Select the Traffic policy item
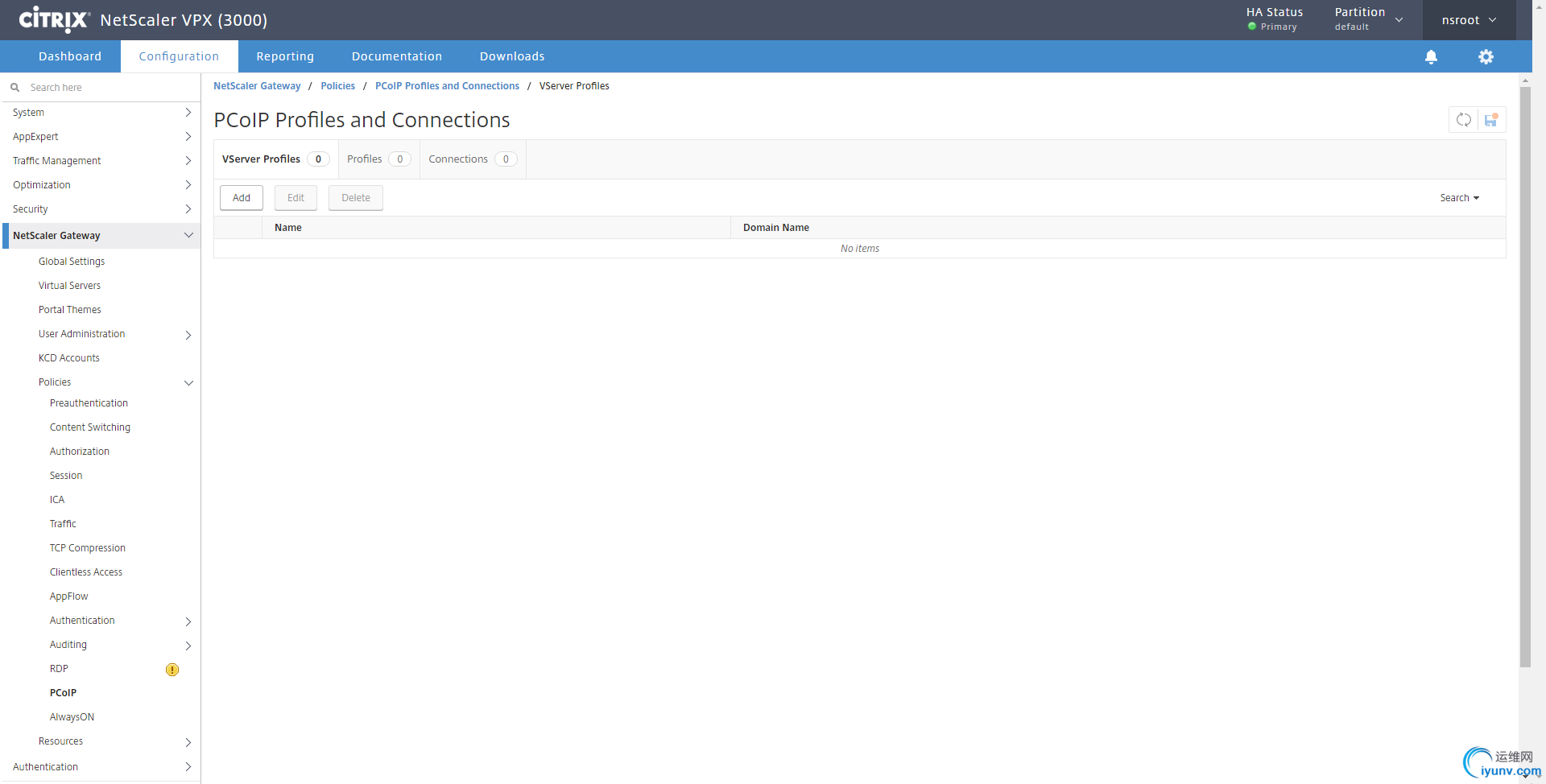1546x784 pixels. pyautogui.click(x=63, y=524)
